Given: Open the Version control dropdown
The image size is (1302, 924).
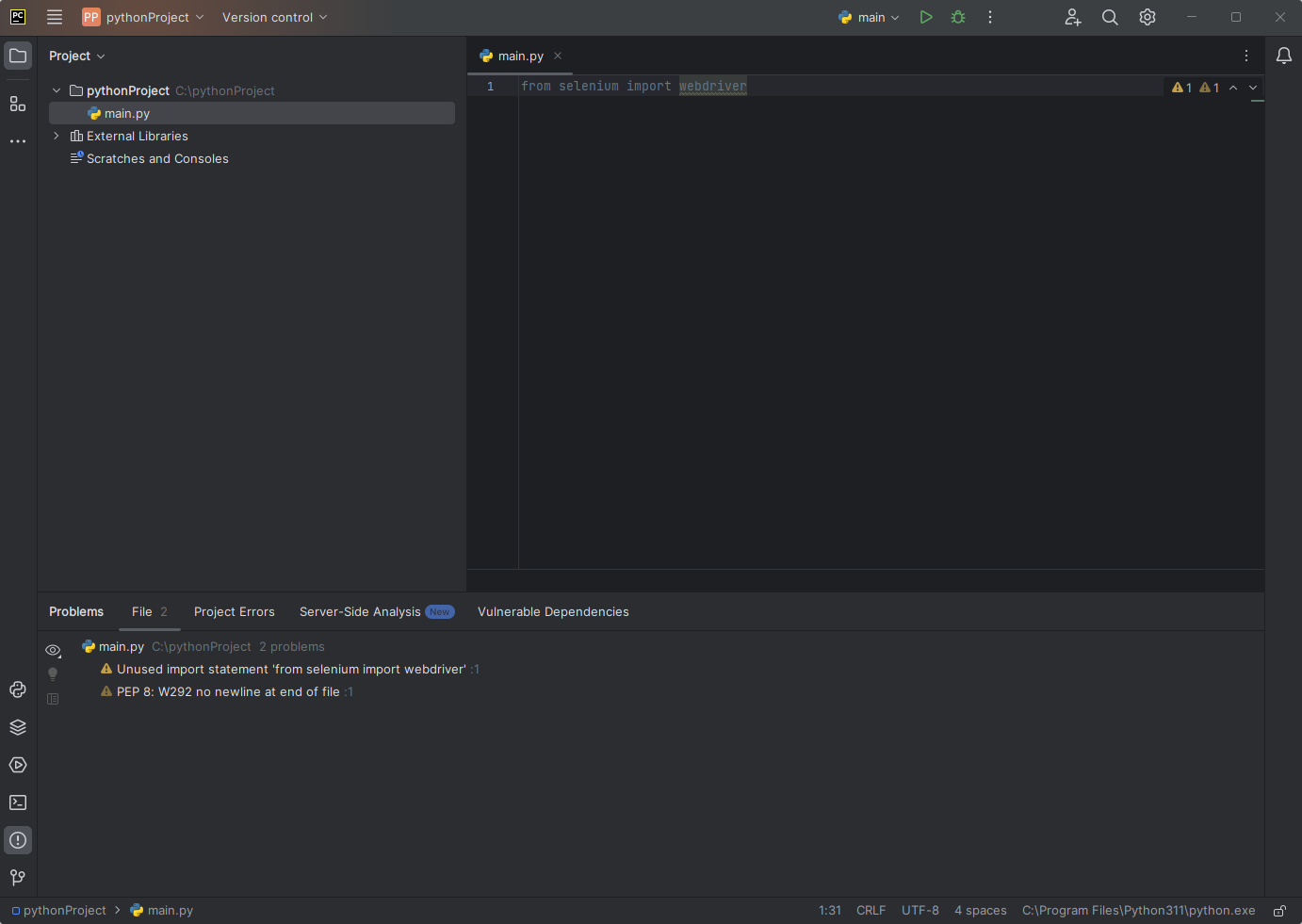Looking at the screenshot, I should [274, 17].
